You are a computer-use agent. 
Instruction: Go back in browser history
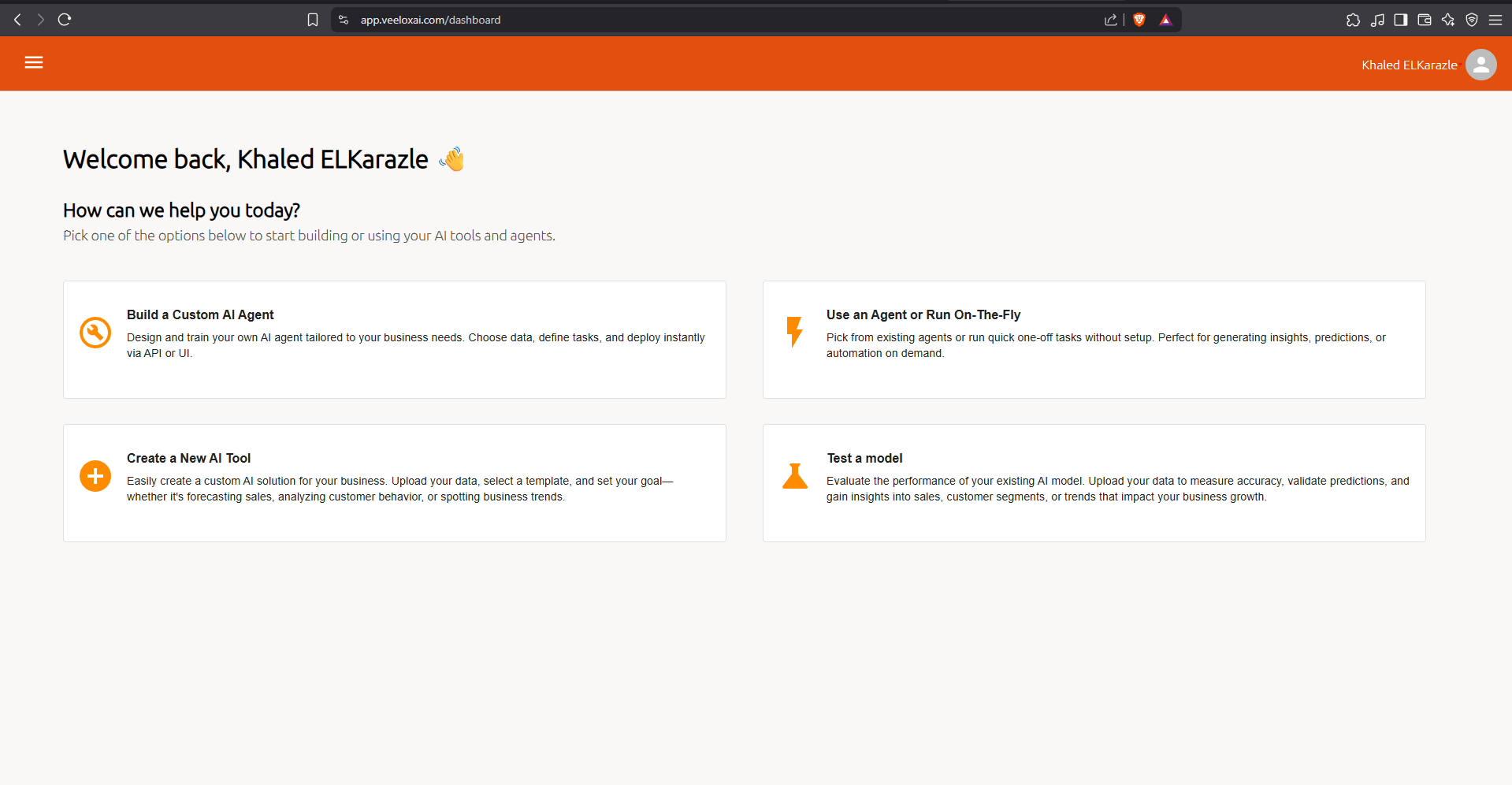(17, 20)
